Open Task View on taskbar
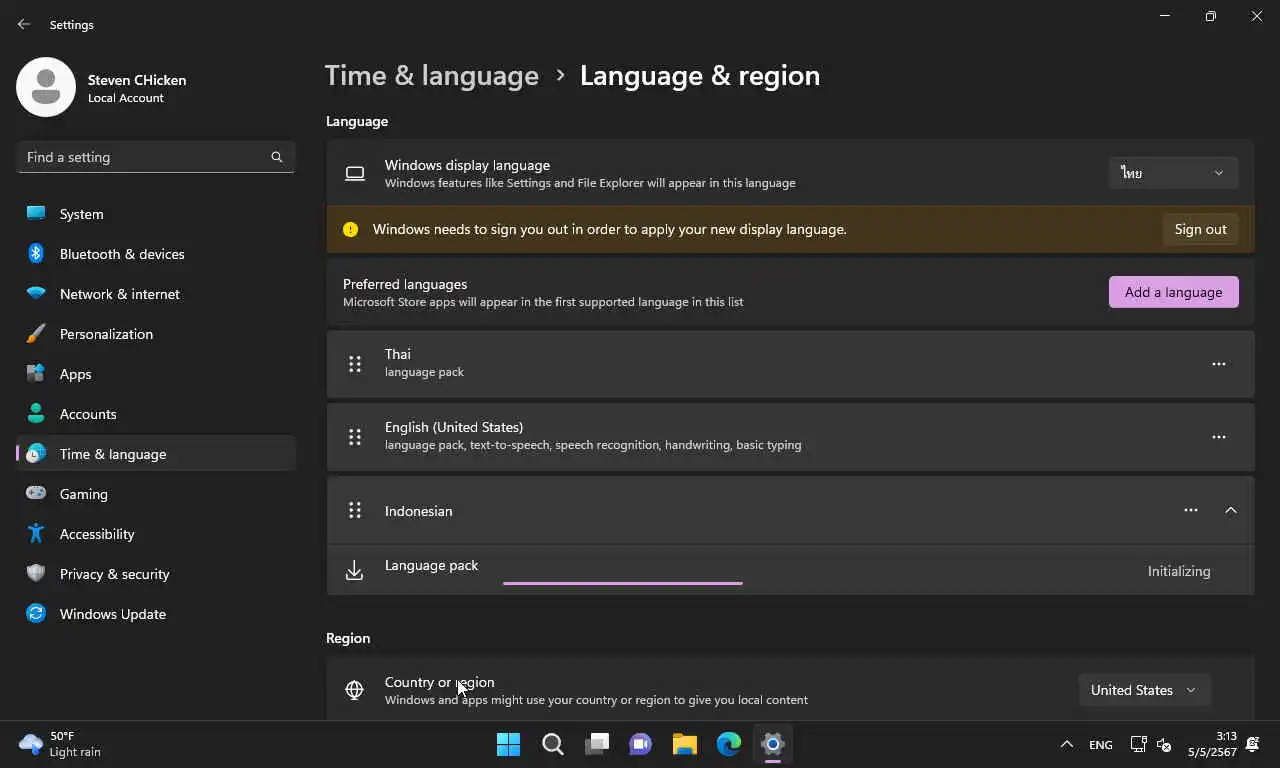1280x768 pixels. click(597, 744)
